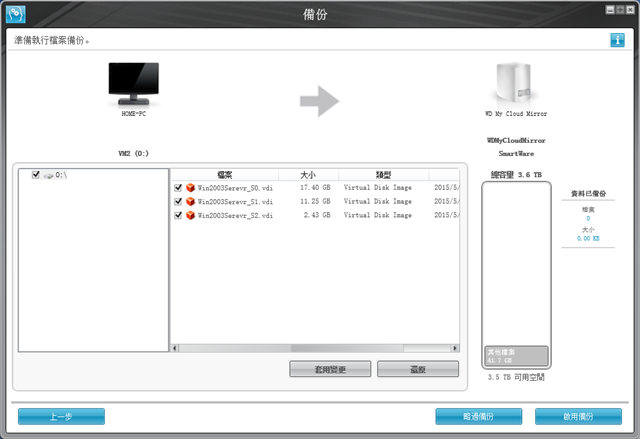Sort by the 大小 column header
Viewport: 640px width, 439px height.
click(x=308, y=175)
